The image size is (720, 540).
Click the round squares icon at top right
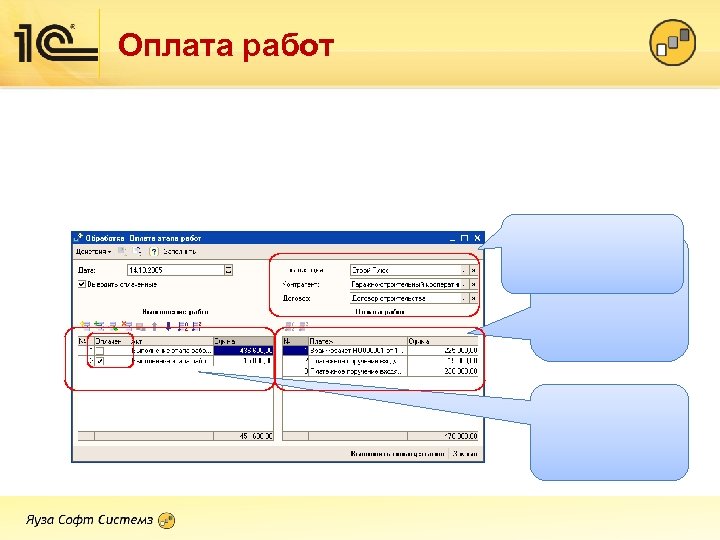pos(673,42)
